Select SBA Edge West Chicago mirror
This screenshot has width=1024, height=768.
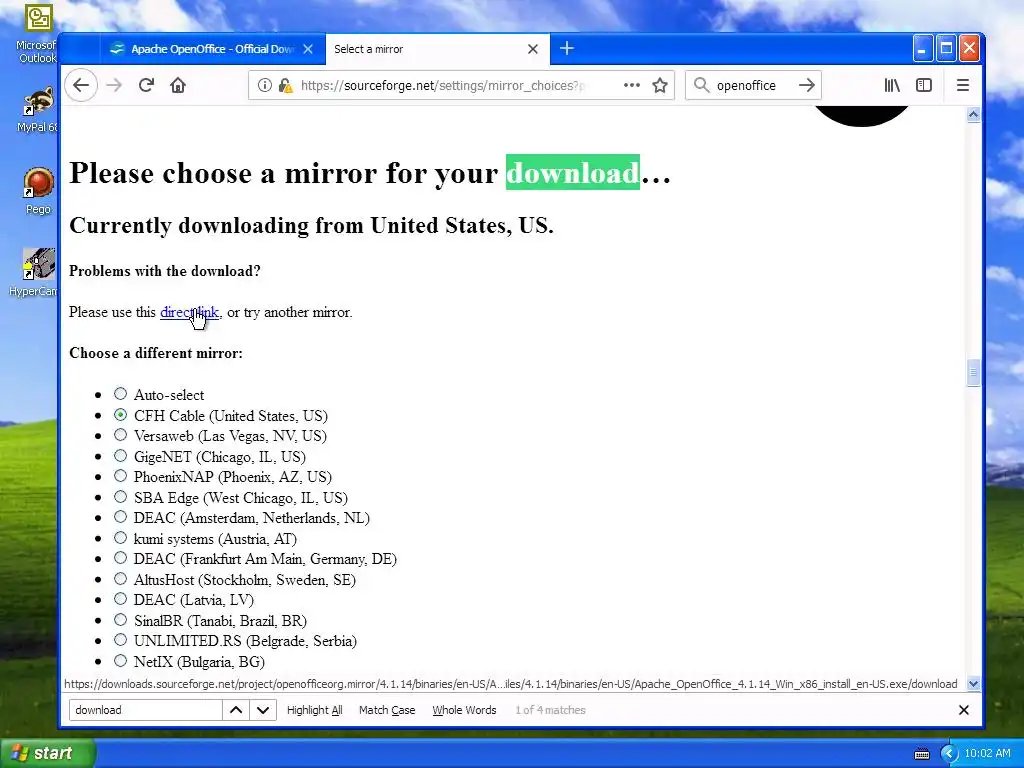tap(120, 497)
